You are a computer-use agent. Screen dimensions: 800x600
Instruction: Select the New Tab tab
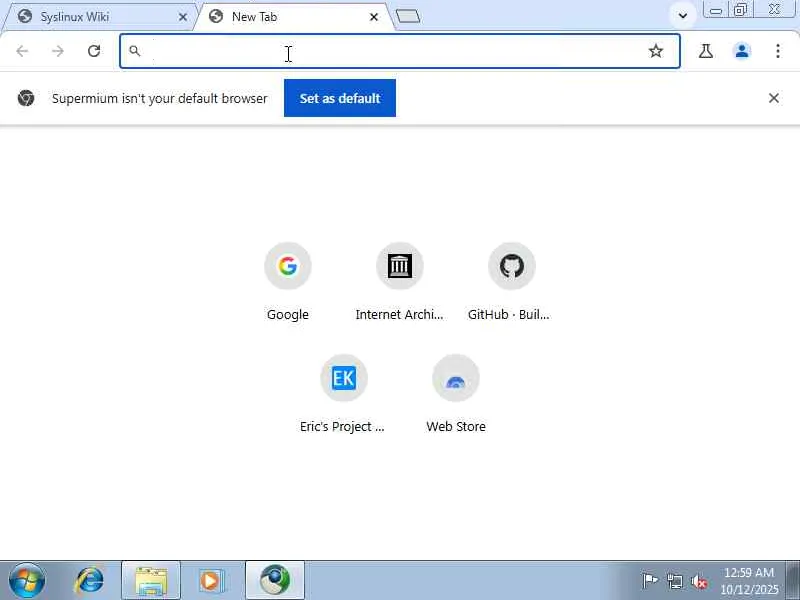293,17
